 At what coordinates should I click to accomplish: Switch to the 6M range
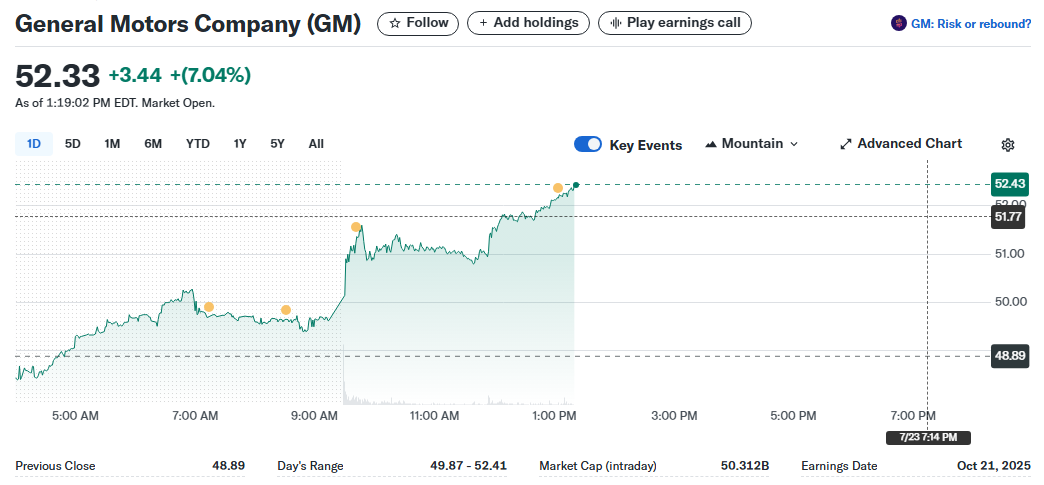[153, 144]
